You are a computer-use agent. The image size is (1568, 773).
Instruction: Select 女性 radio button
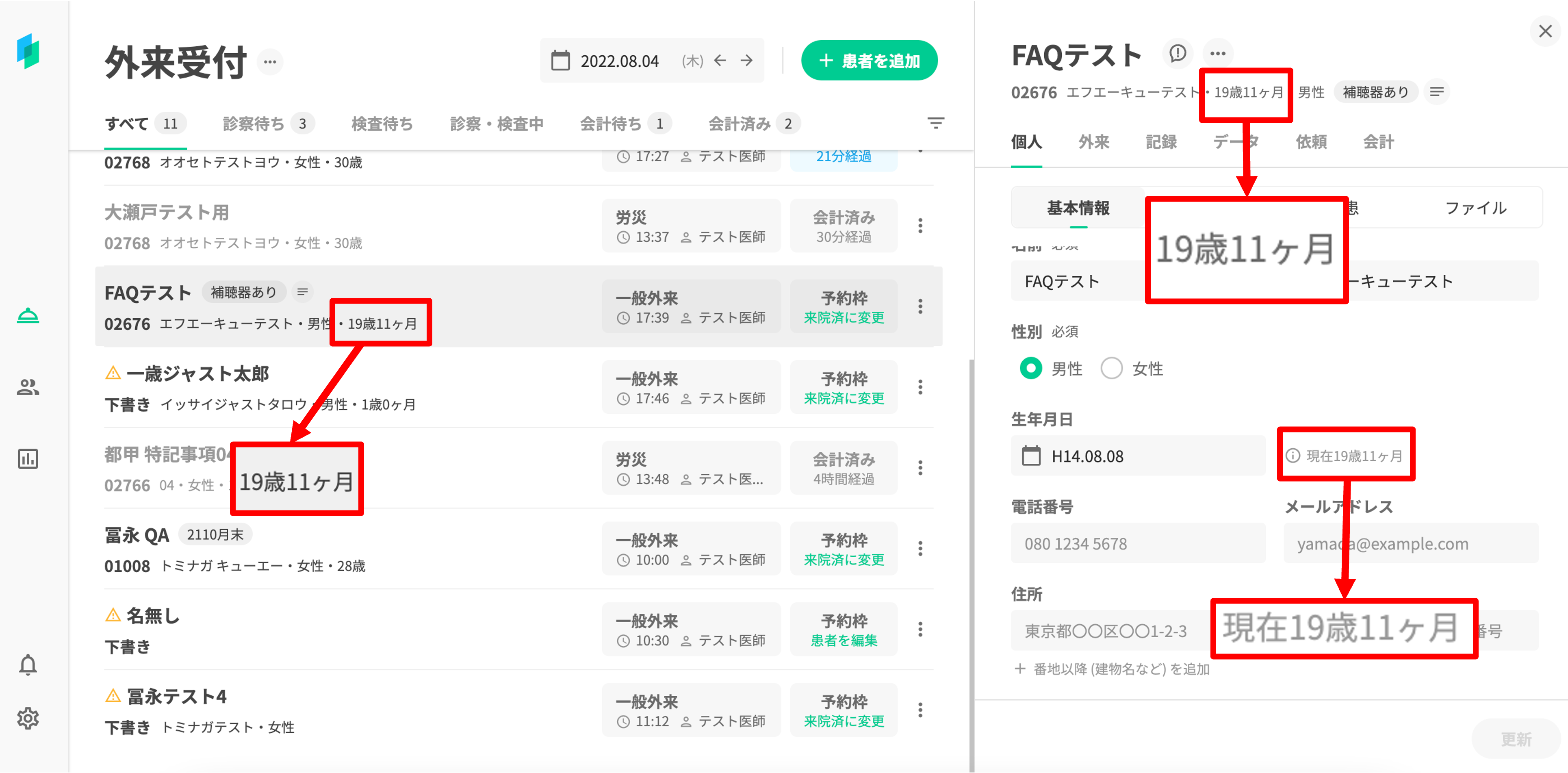click(x=1111, y=368)
